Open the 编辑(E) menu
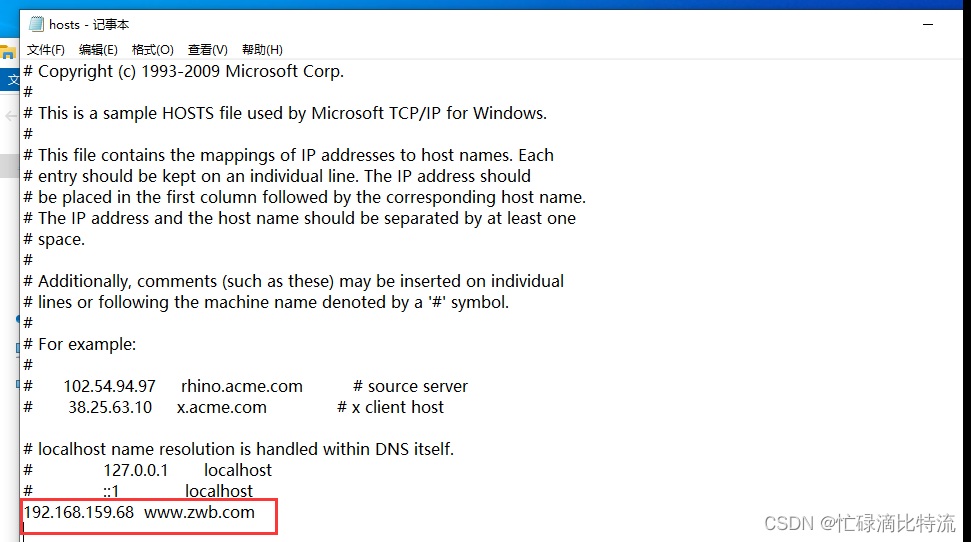This screenshot has width=971, height=542. (x=98, y=49)
